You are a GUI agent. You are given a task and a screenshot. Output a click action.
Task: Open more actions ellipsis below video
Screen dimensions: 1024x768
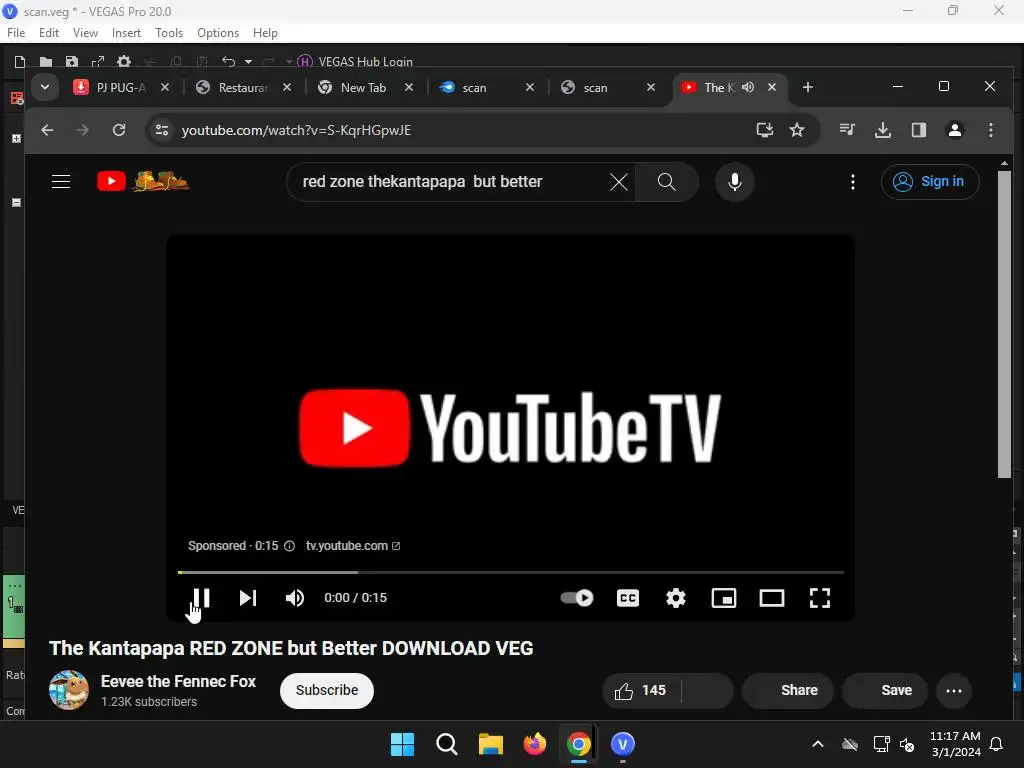[x=953, y=690]
